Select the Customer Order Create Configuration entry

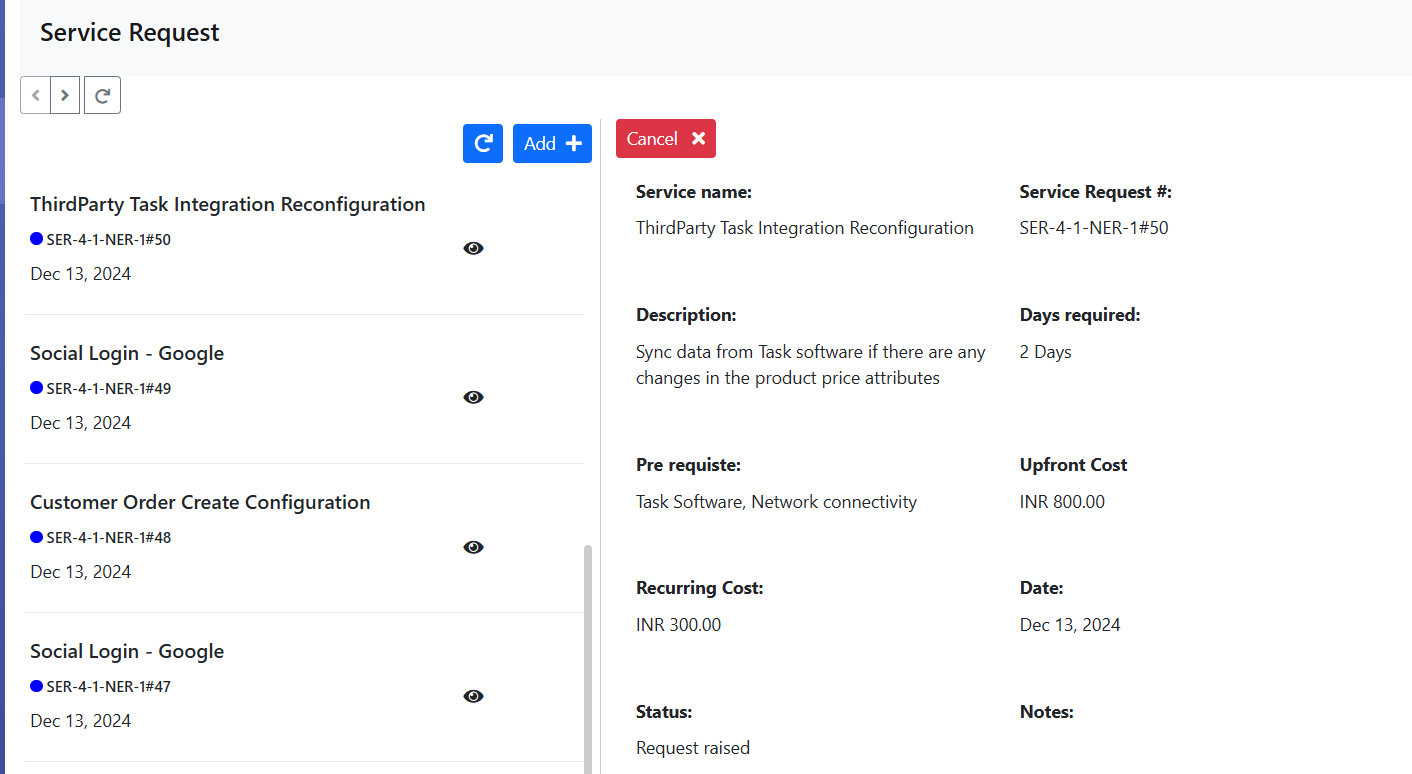[x=200, y=502]
